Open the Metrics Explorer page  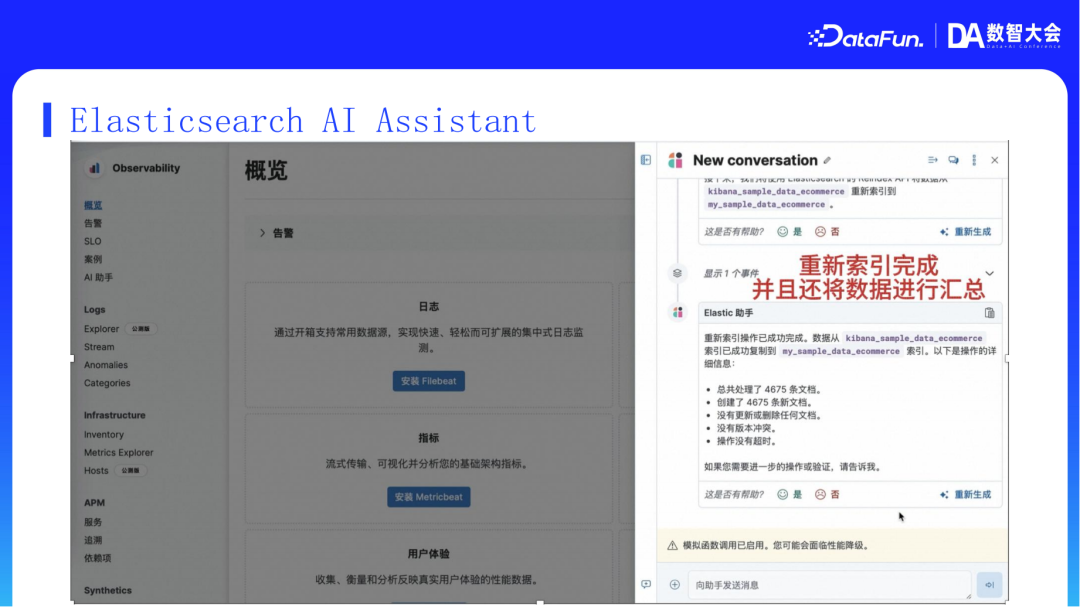118,452
